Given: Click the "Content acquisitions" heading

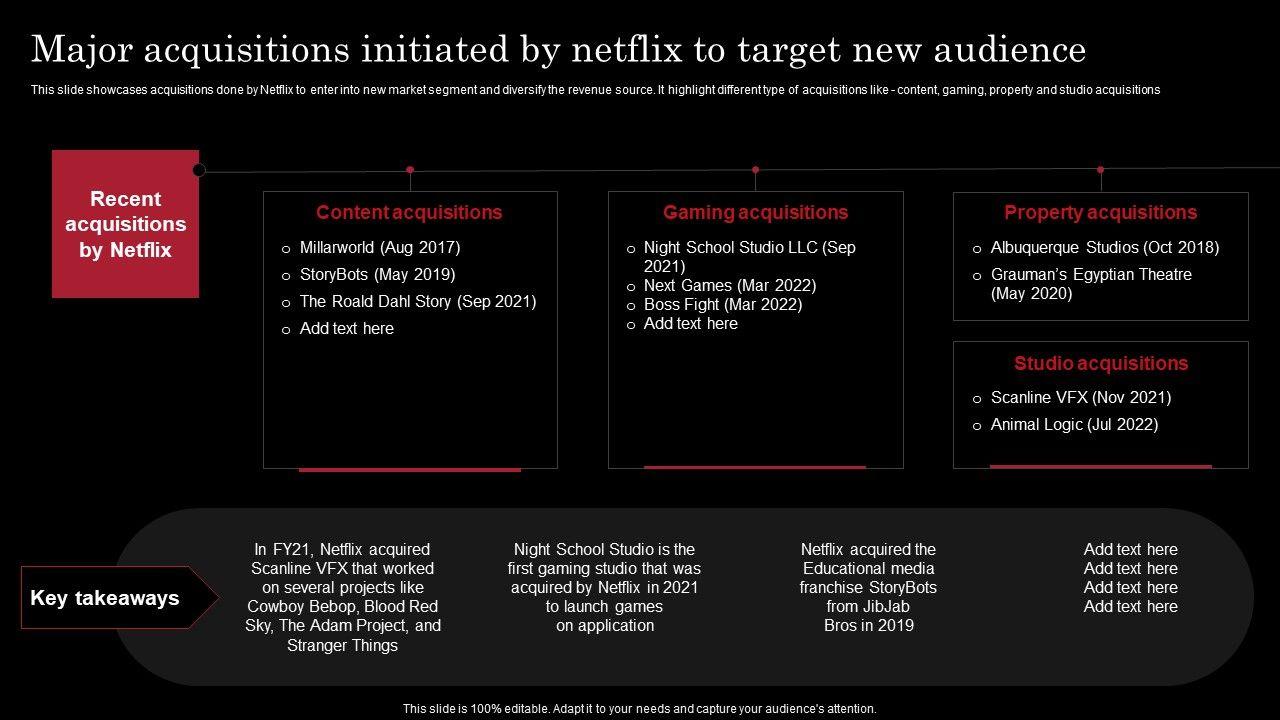Looking at the screenshot, I should (x=409, y=212).
